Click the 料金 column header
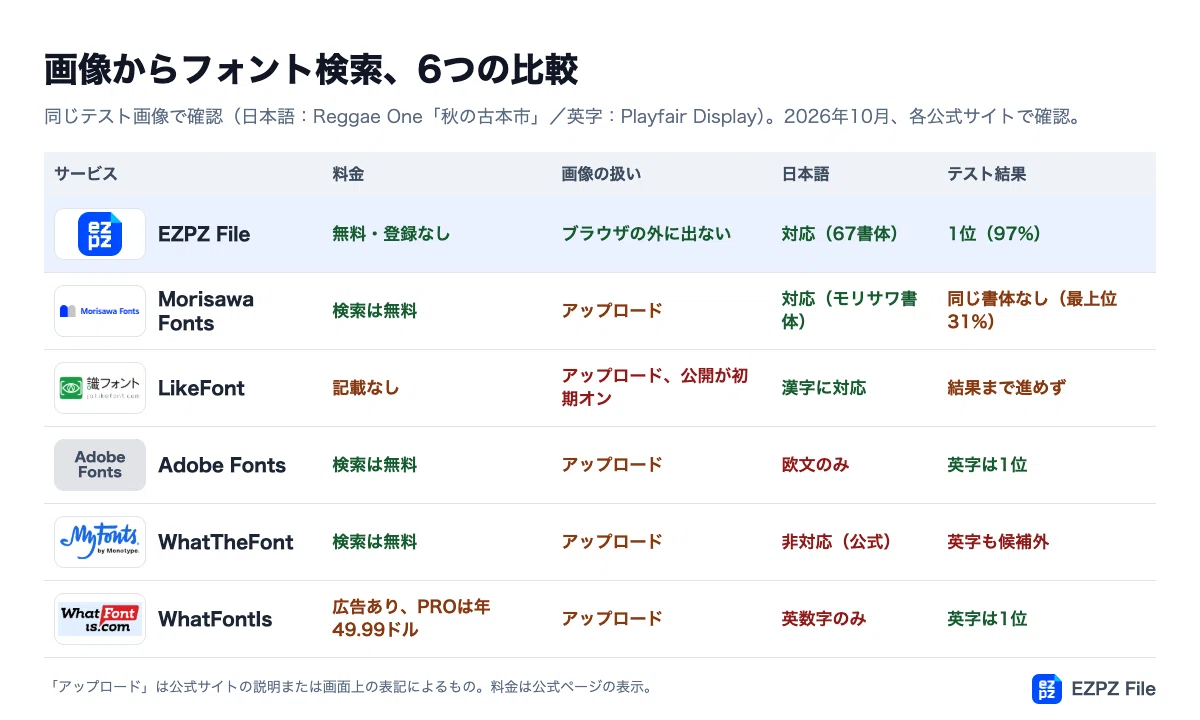The height and width of the screenshot is (720, 1200). coord(348,174)
